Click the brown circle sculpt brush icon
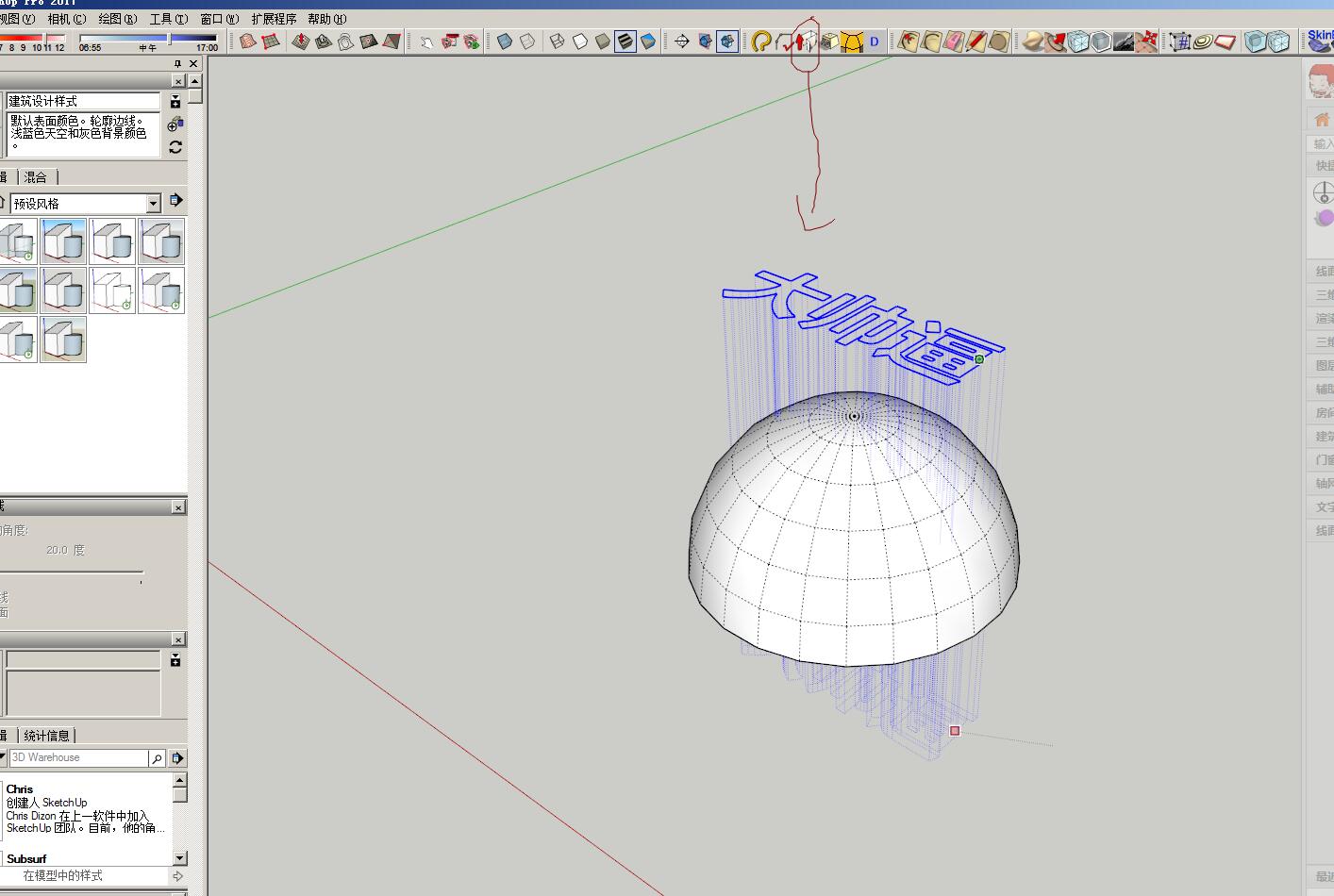This screenshot has height=896, width=1334. pyautogui.click(x=999, y=41)
